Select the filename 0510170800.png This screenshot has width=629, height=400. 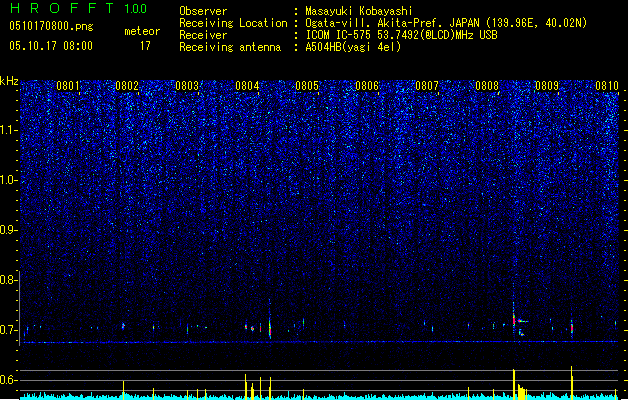[51, 26]
